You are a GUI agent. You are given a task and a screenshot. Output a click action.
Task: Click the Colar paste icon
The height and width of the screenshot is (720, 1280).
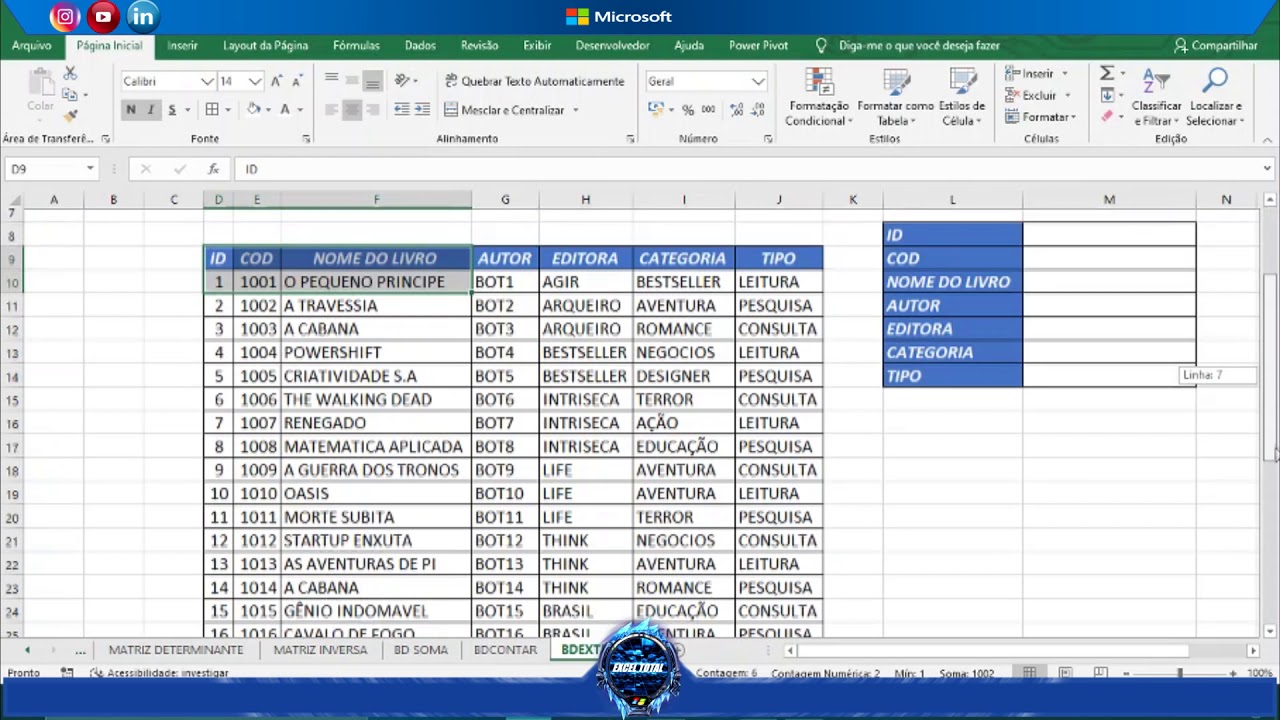[x=40, y=92]
